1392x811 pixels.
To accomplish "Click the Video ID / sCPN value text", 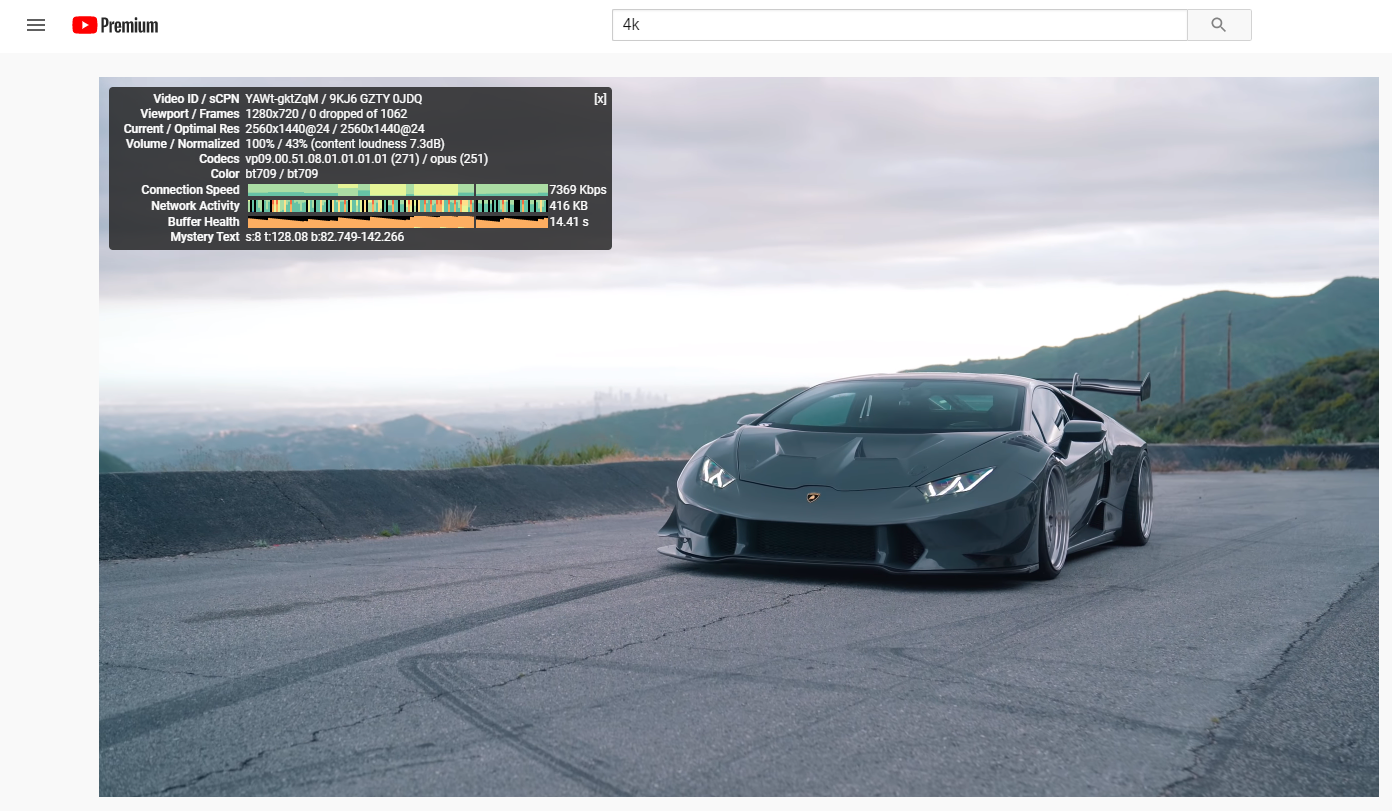I will (333, 99).
